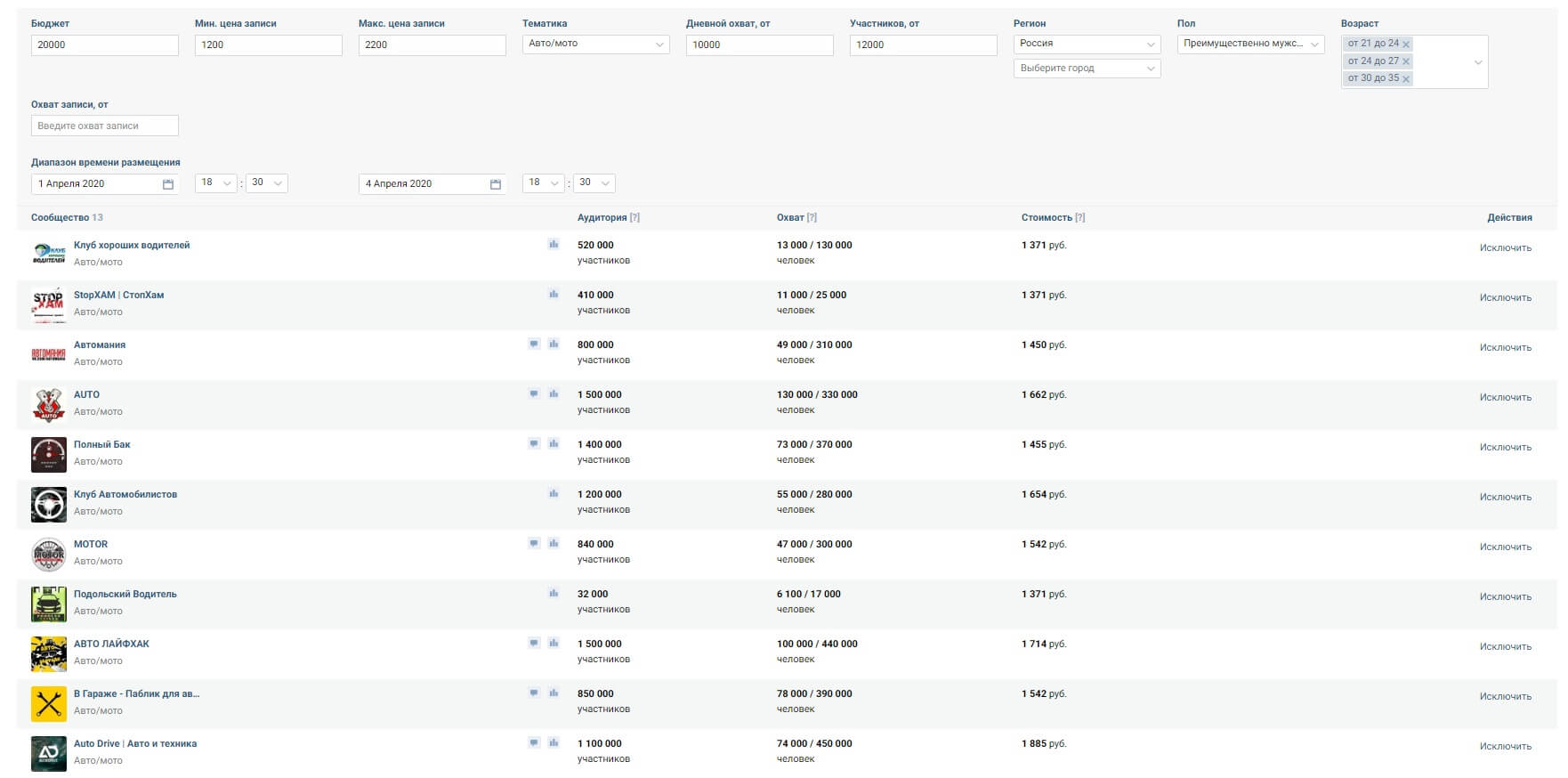Open the comment icon for Автомания
The height and width of the screenshot is (778, 1568).
[534, 344]
